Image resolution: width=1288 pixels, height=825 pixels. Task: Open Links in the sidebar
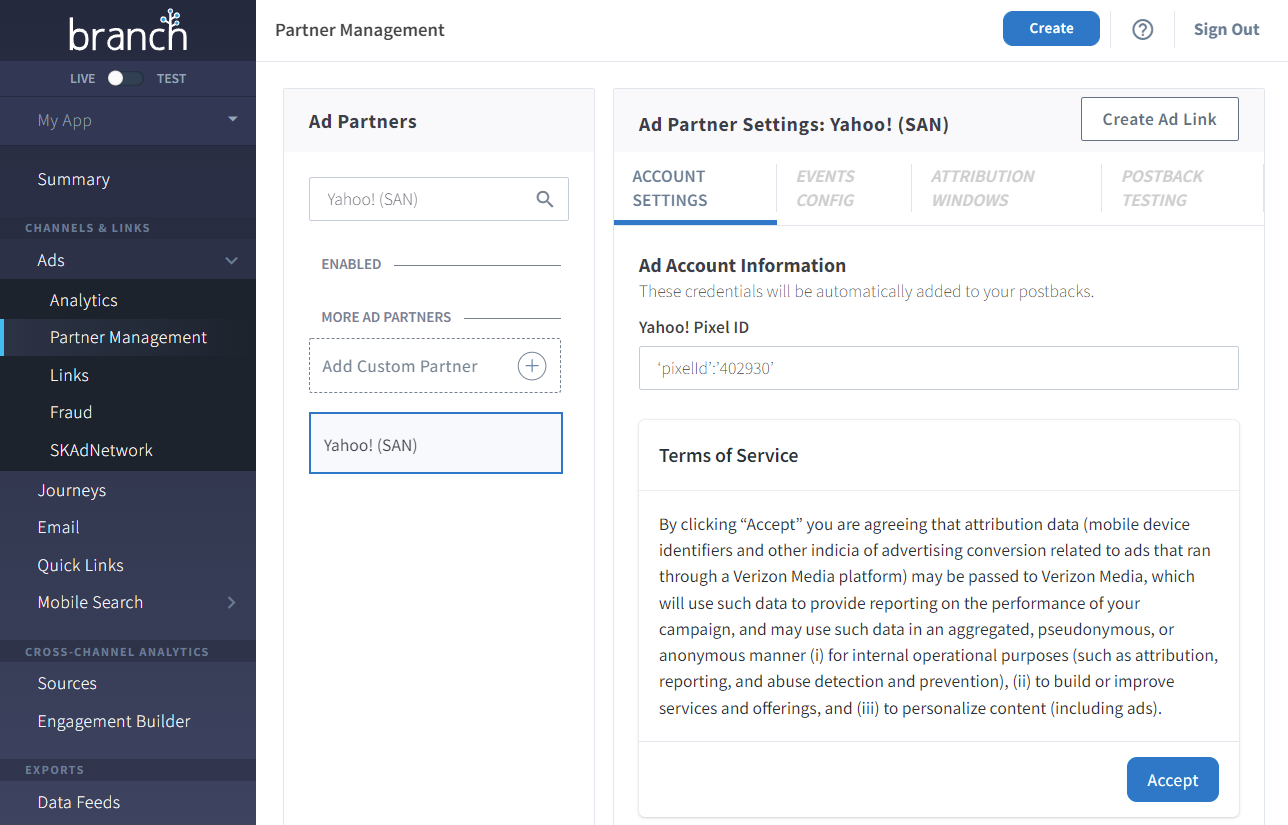tap(69, 375)
